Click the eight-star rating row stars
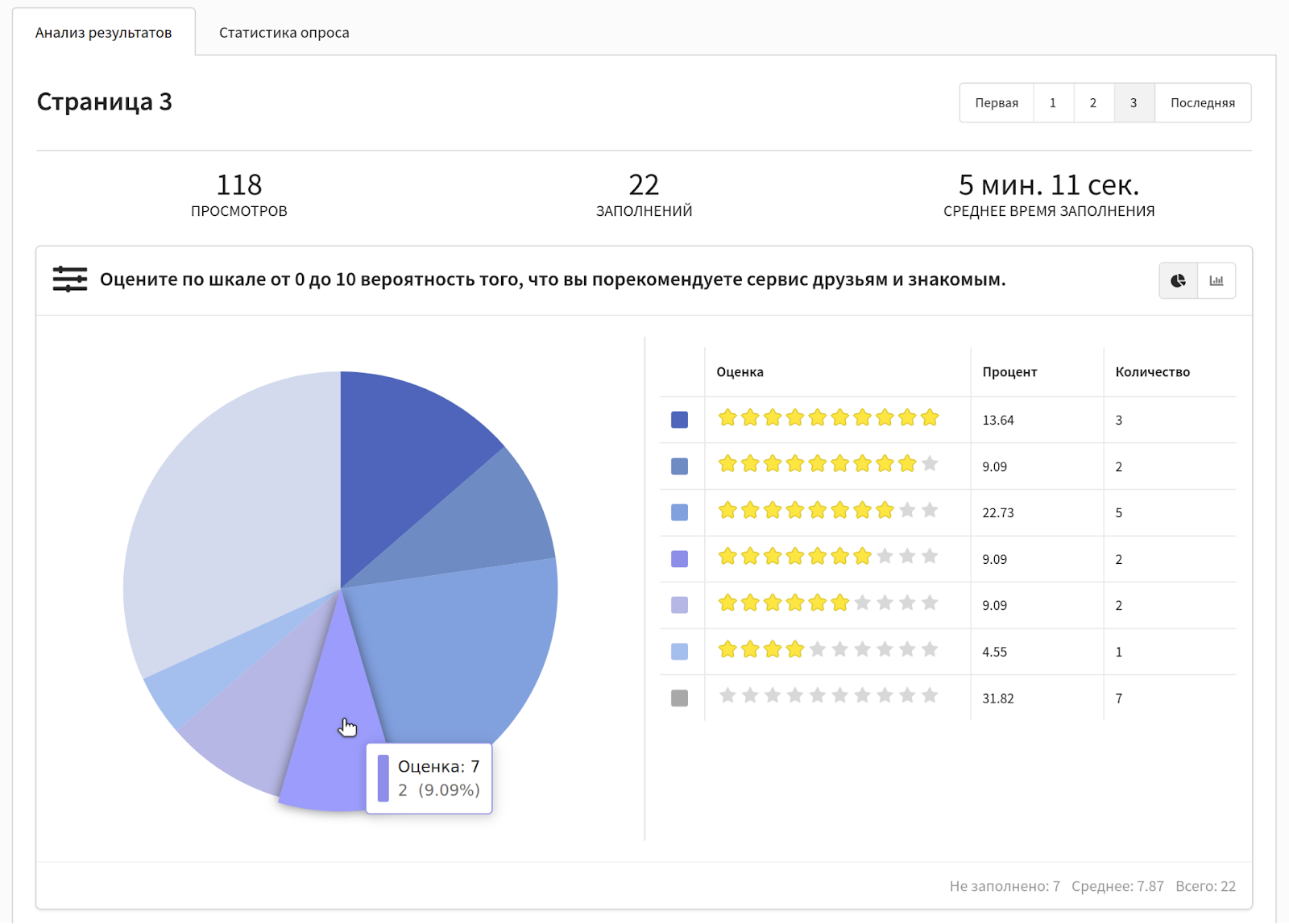 pyautogui.click(x=828, y=510)
